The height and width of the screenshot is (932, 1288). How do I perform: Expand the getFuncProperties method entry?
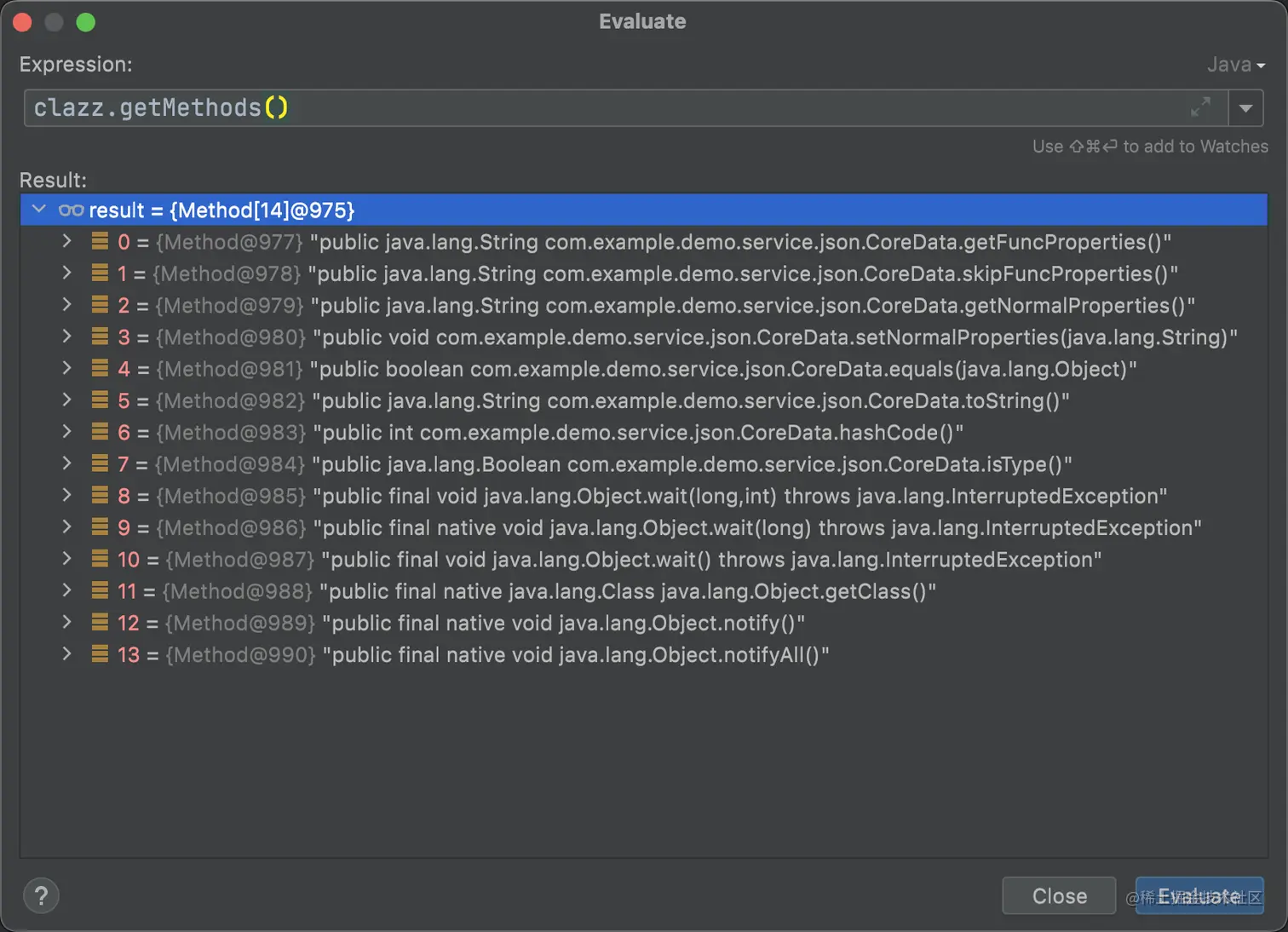pyautogui.click(x=67, y=242)
